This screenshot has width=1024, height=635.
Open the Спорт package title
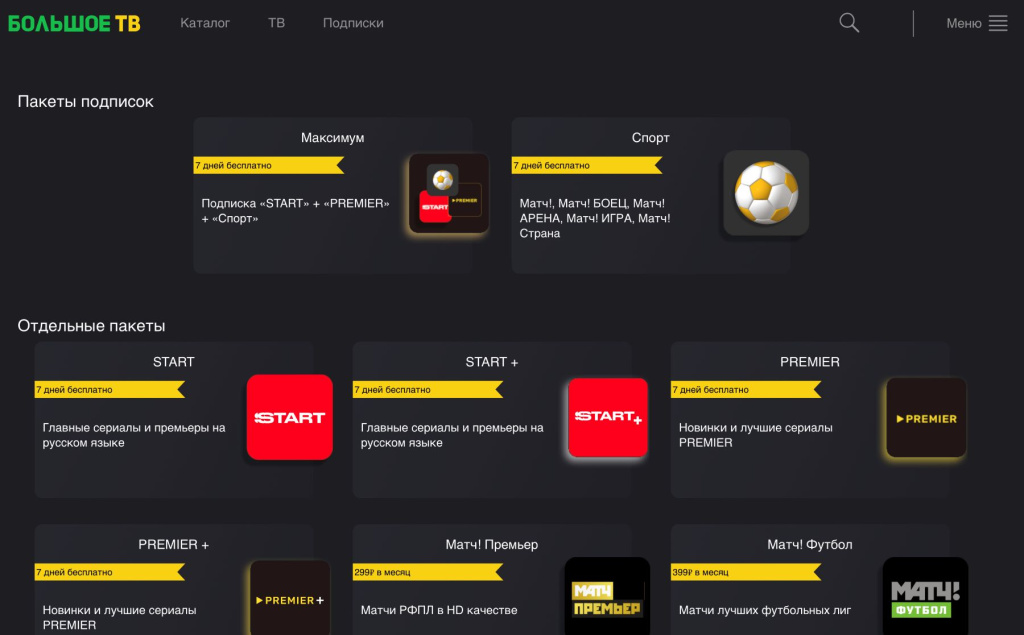tap(650, 138)
